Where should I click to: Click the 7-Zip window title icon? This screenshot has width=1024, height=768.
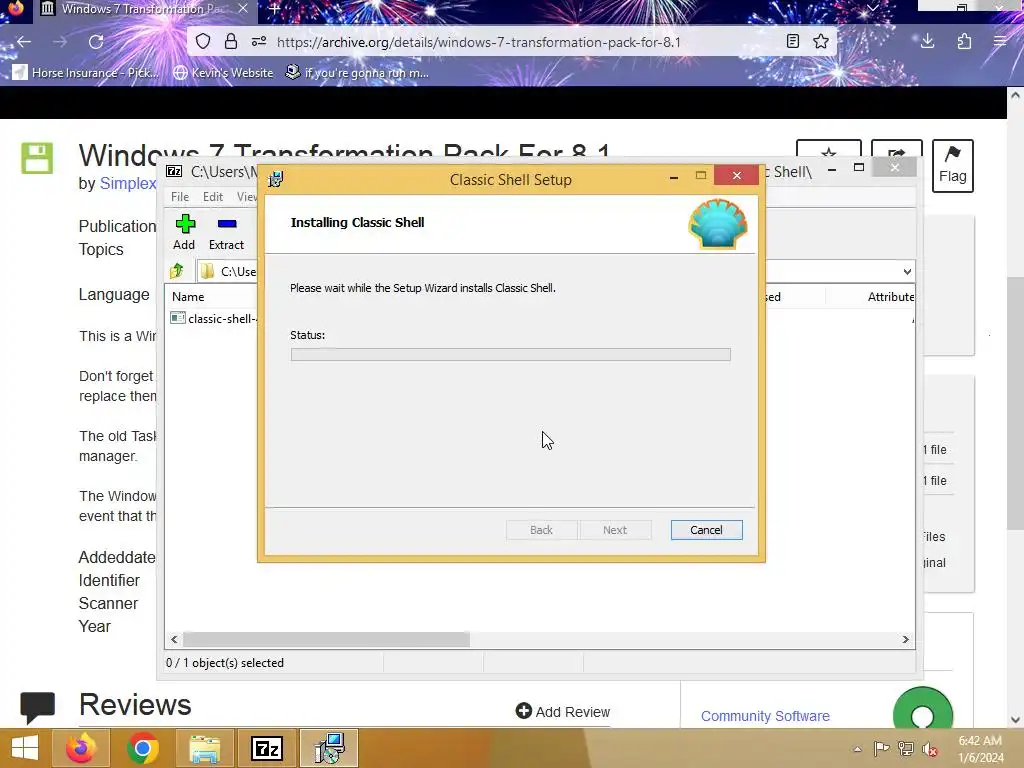click(174, 171)
